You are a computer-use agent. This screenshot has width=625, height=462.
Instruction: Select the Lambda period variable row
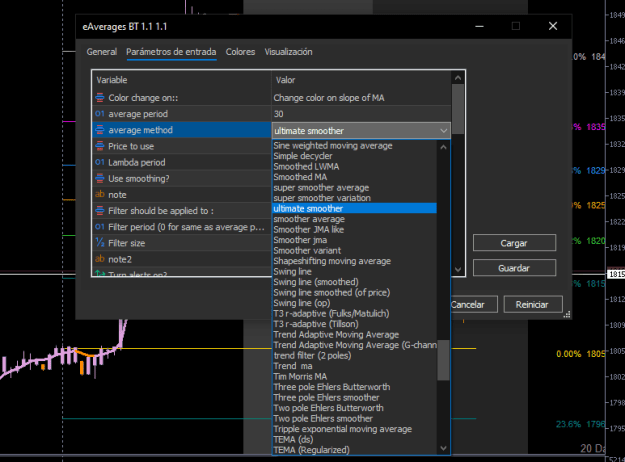click(x=182, y=162)
